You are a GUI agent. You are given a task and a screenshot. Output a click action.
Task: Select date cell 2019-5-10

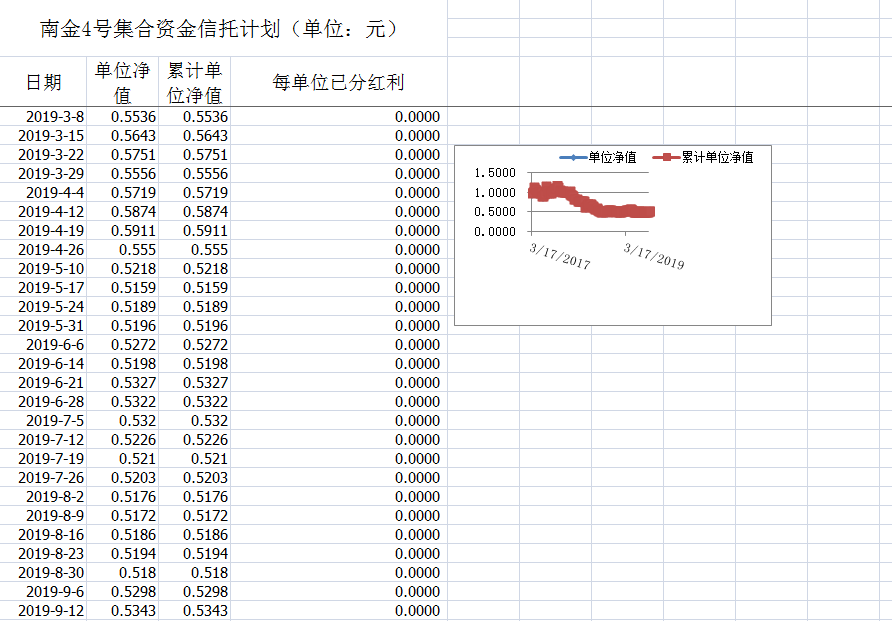[x=43, y=268]
